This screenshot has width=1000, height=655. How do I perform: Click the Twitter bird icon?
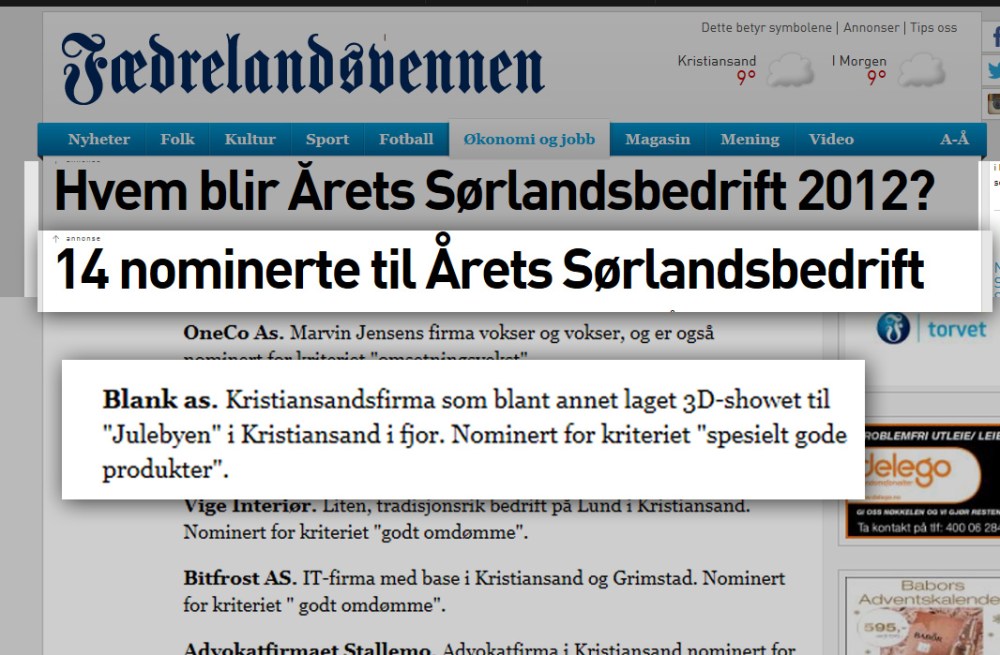point(993,71)
